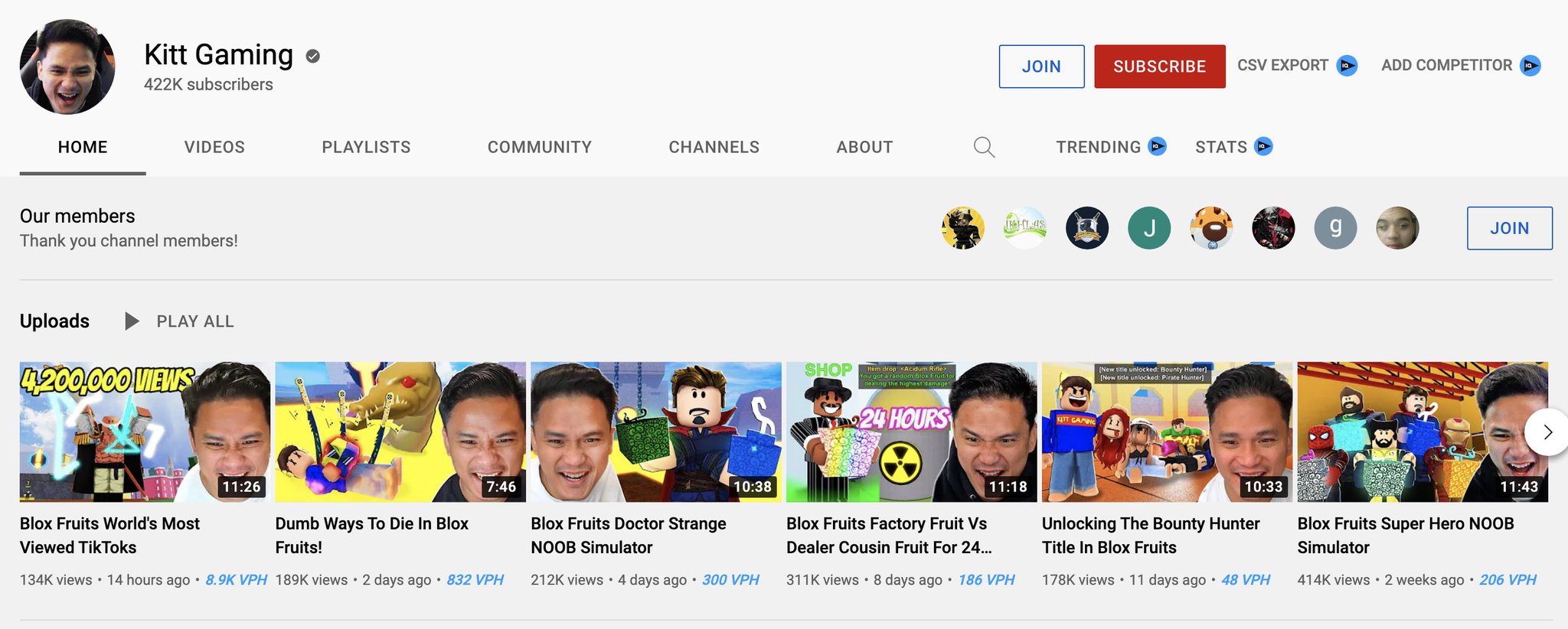Go to the Community tab
1568x629 pixels.
click(540, 147)
